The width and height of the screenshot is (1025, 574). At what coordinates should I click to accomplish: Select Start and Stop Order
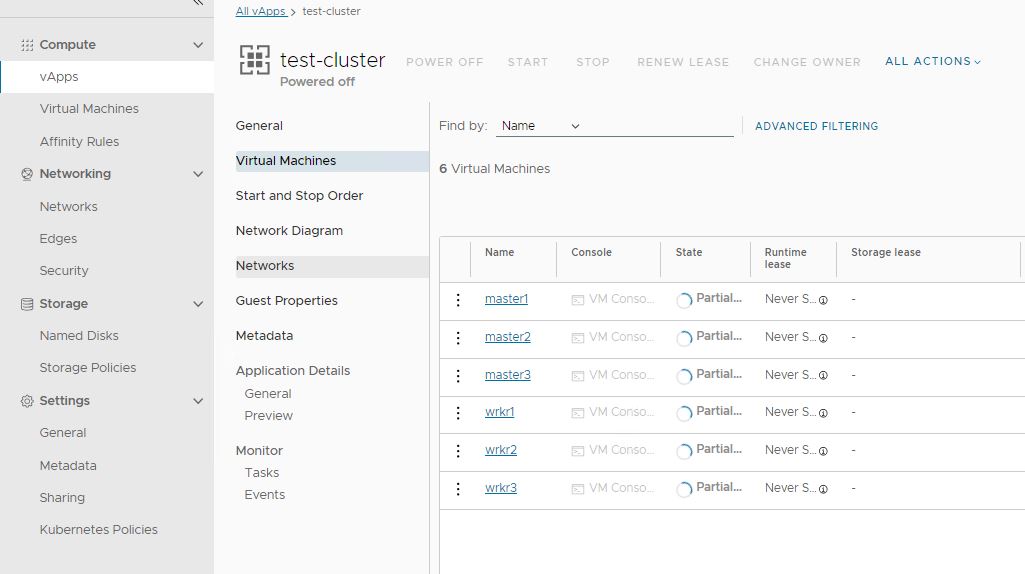pyautogui.click(x=299, y=196)
